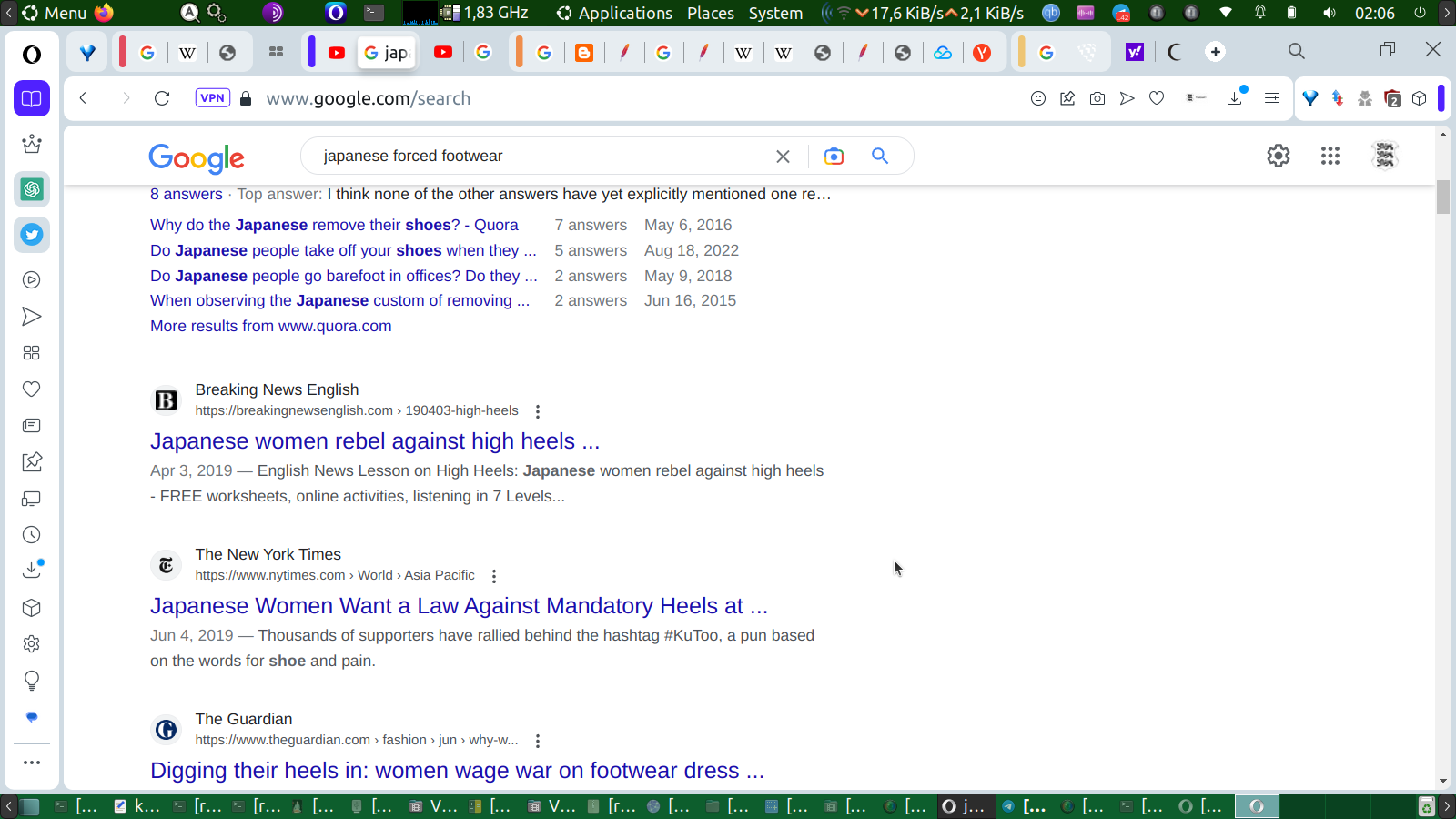The image size is (1456, 819).
Task: Open the Easy Setup sliders icon
Action: pyautogui.click(x=1272, y=98)
